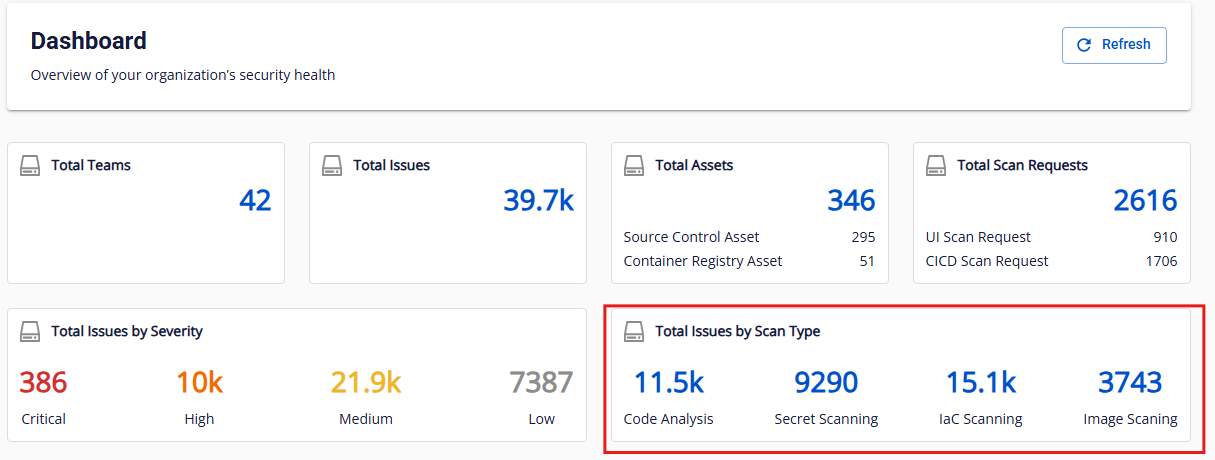Click the Total Issues by Severity icon

point(30,331)
